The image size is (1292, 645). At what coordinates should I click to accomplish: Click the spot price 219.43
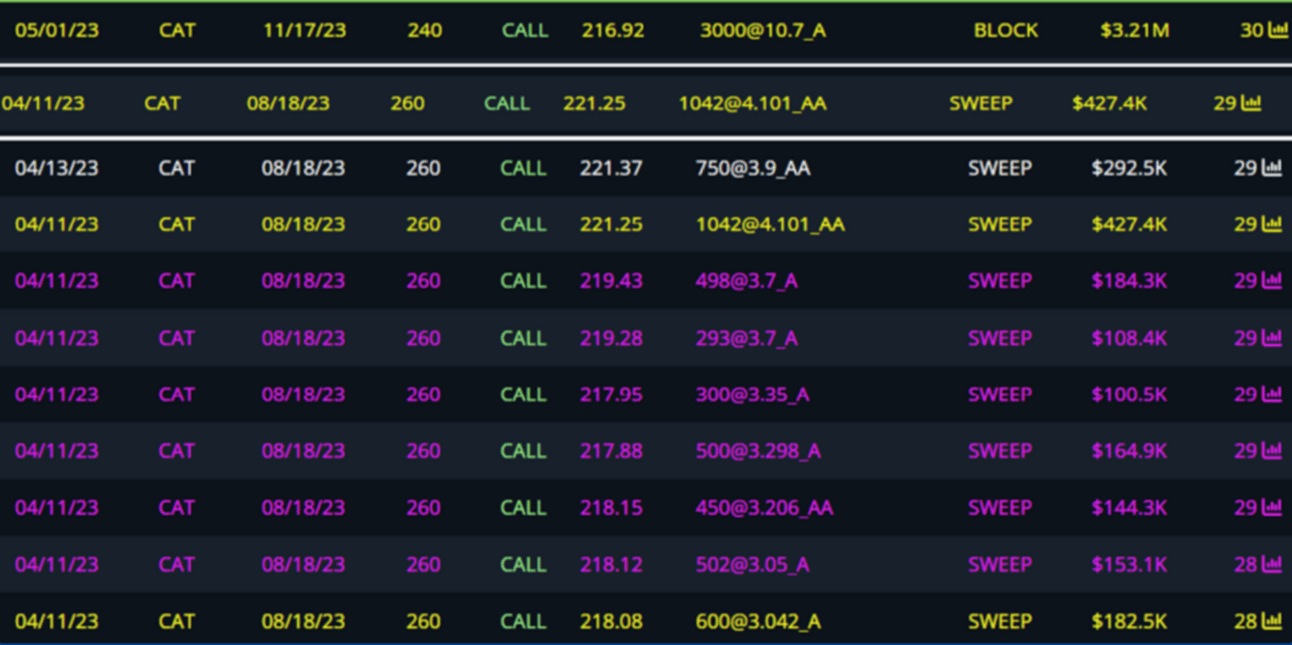coord(611,281)
